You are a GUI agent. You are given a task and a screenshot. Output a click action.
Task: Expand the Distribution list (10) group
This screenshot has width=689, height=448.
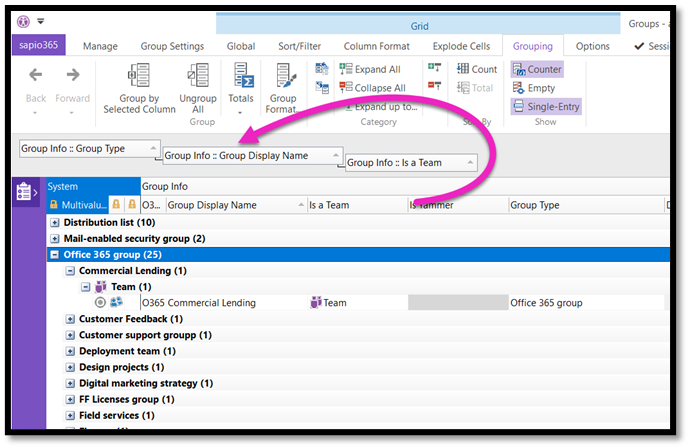point(54,223)
